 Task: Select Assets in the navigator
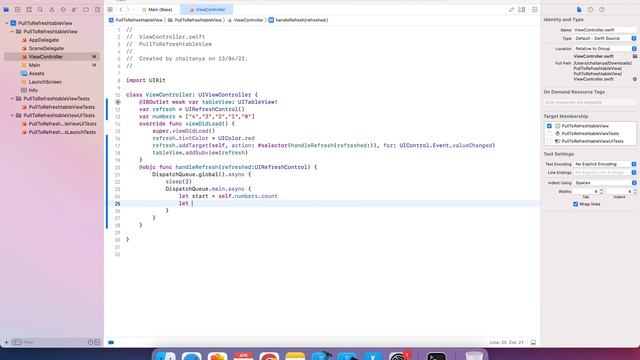36,73
